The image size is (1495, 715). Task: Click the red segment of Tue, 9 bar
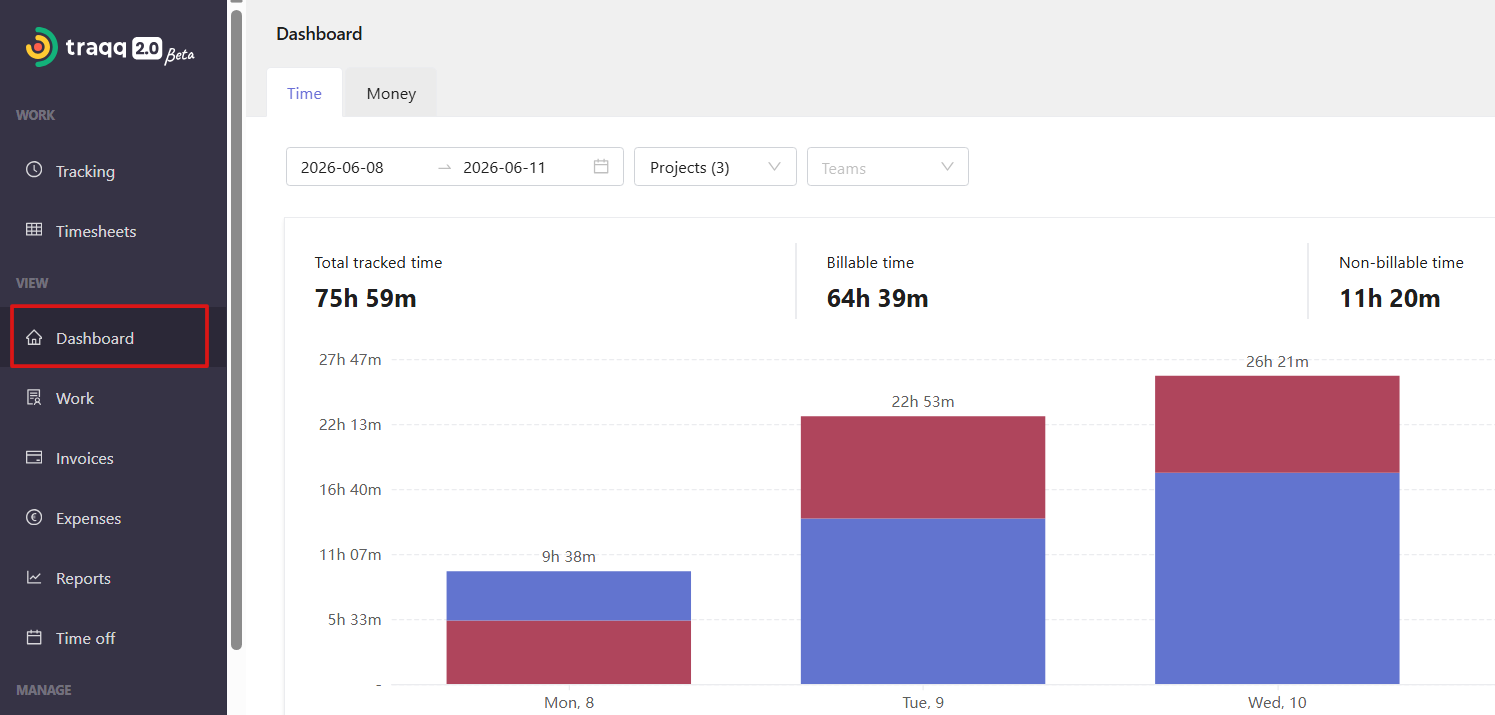click(x=923, y=467)
